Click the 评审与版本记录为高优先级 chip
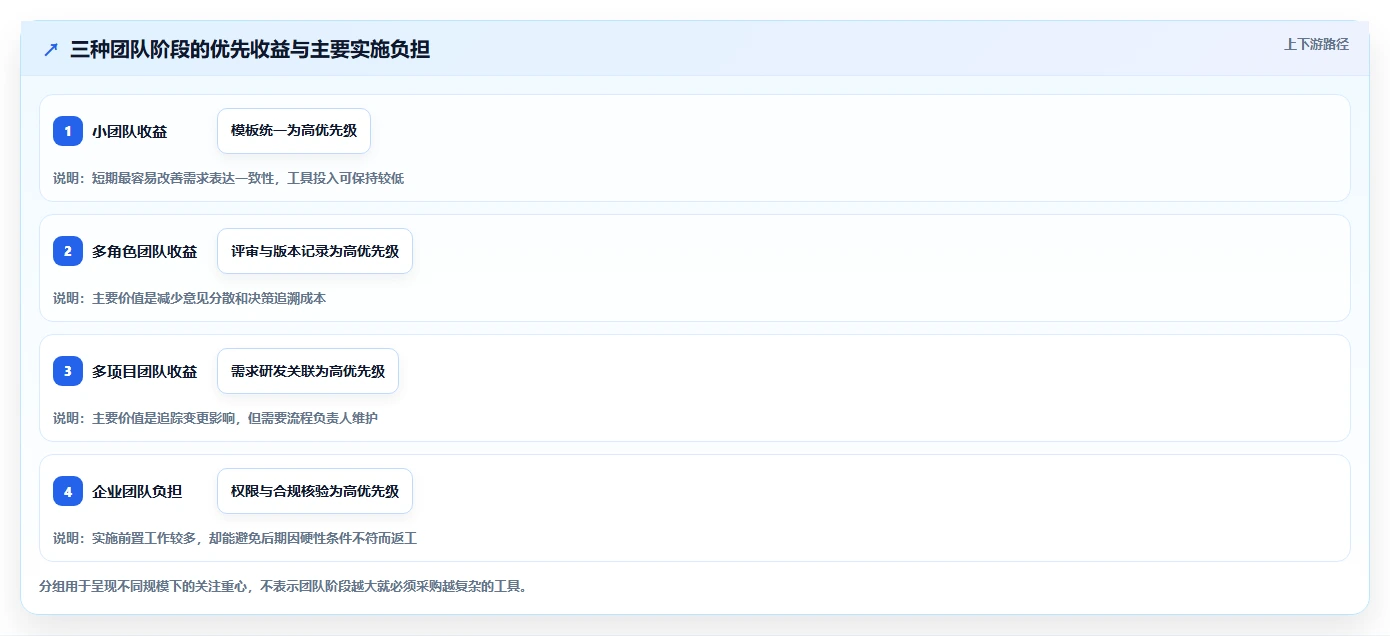Image resolution: width=1390 pixels, height=636 pixels. (315, 251)
